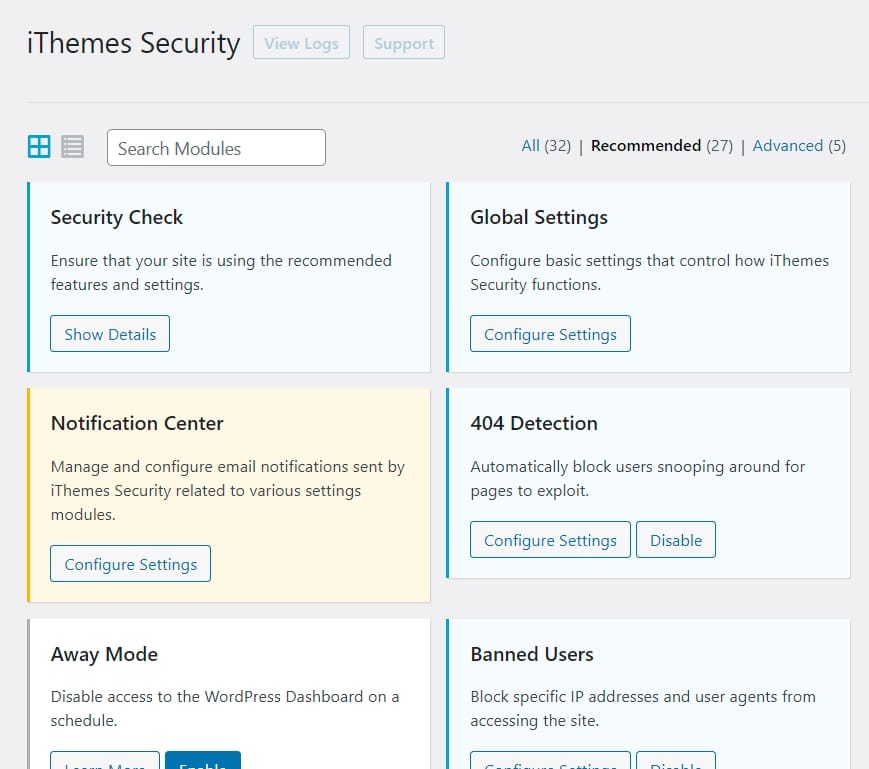
Task: Show Advanced (5) modules
Action: pyautogui.click(x=799, y=146)
